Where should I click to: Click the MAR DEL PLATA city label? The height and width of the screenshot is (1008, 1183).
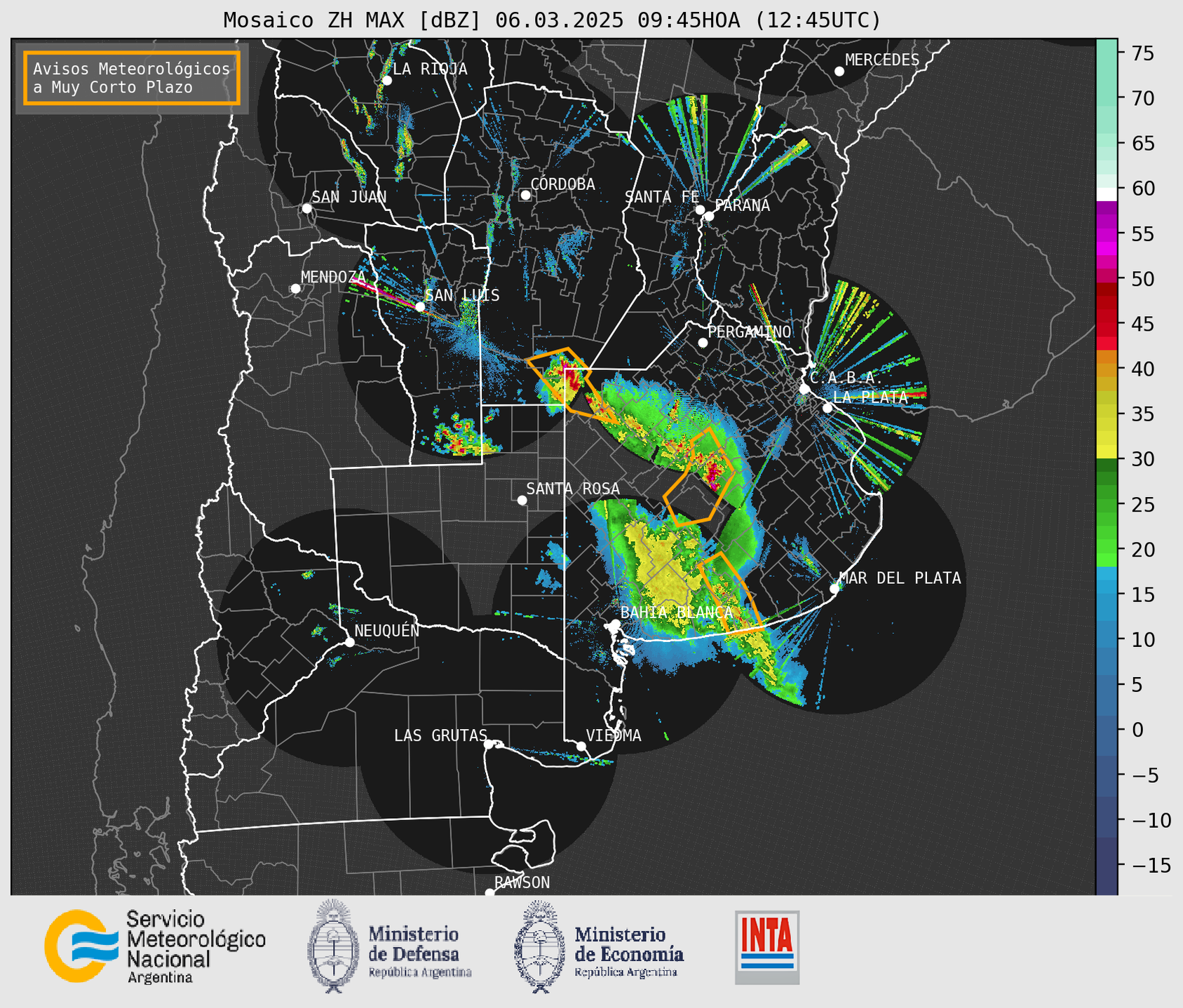[900, 578]
